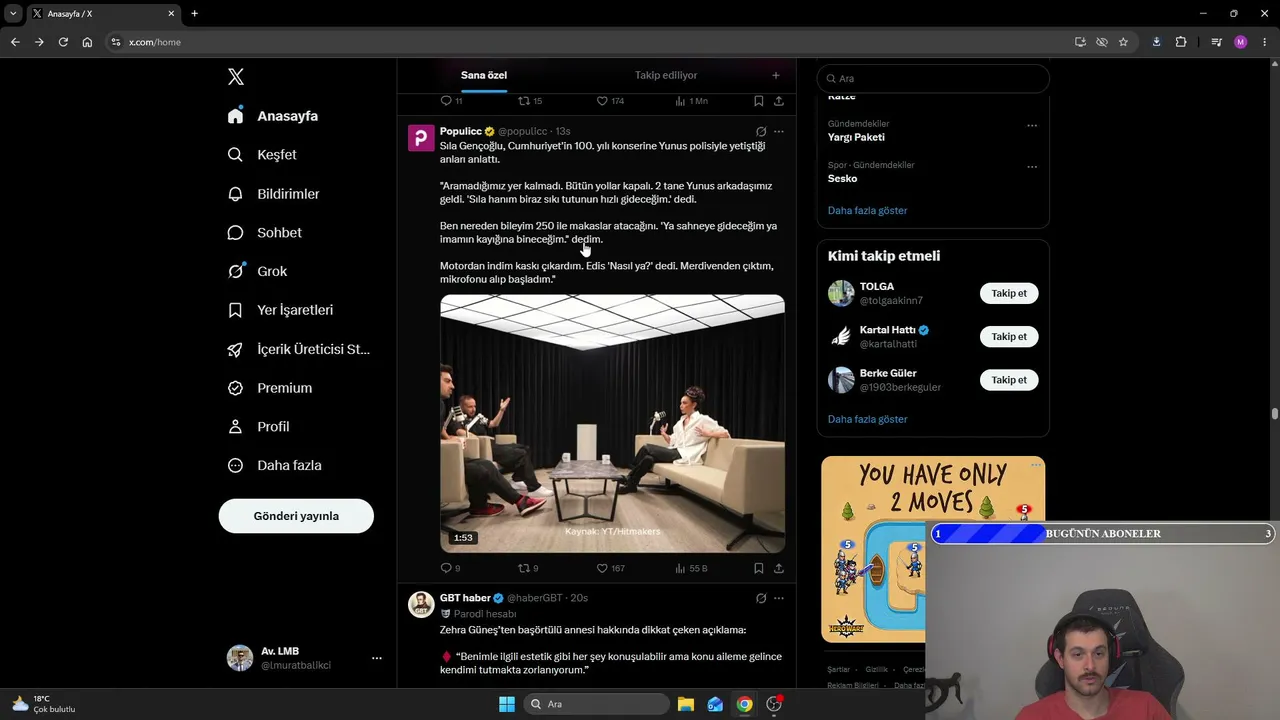
Task: Open Chrome downloads
Action: coord(1156,42)
